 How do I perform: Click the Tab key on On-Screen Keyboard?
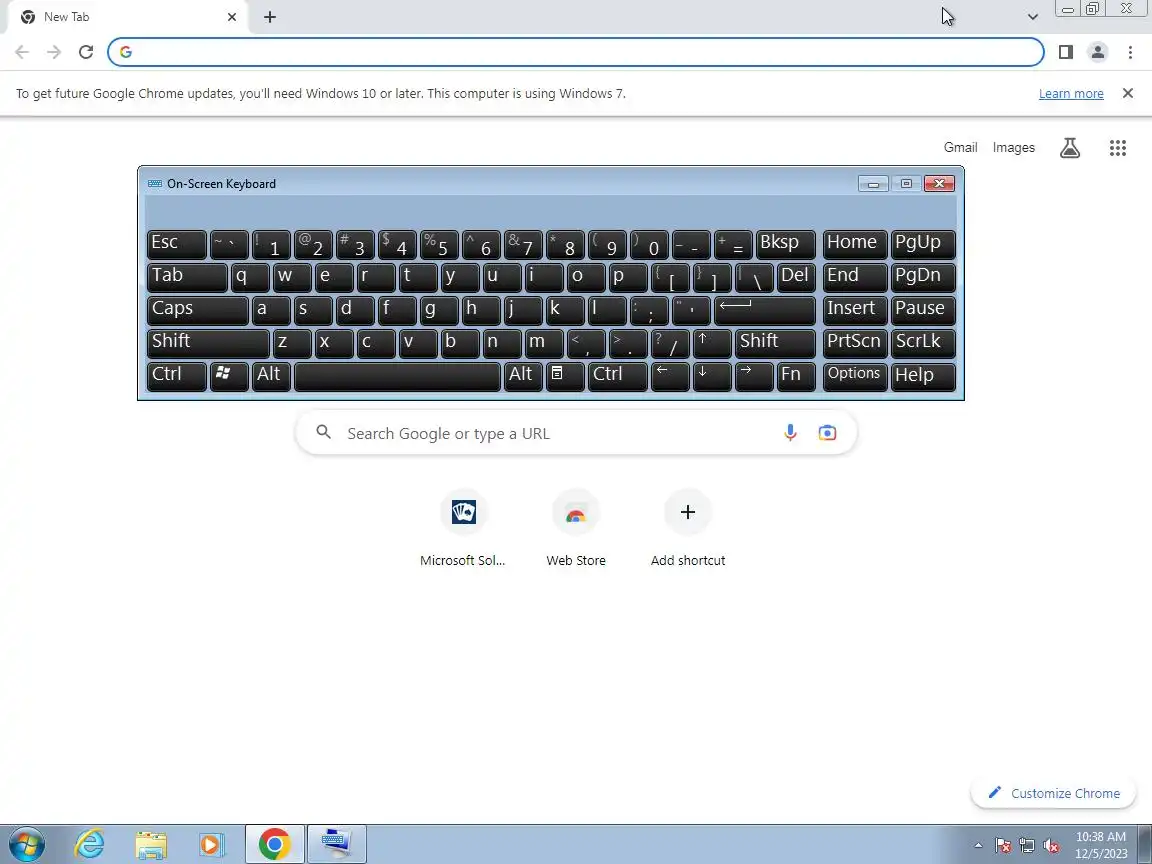[x=187, y=277]
